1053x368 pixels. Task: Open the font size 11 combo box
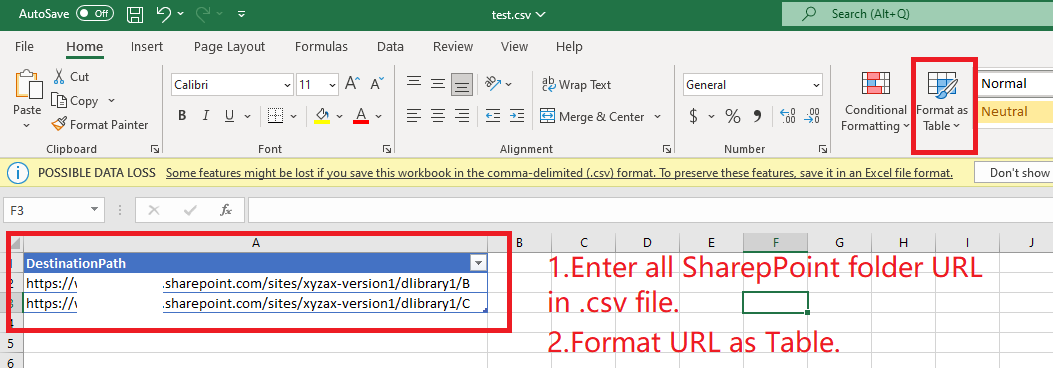[x=318, y=85]
